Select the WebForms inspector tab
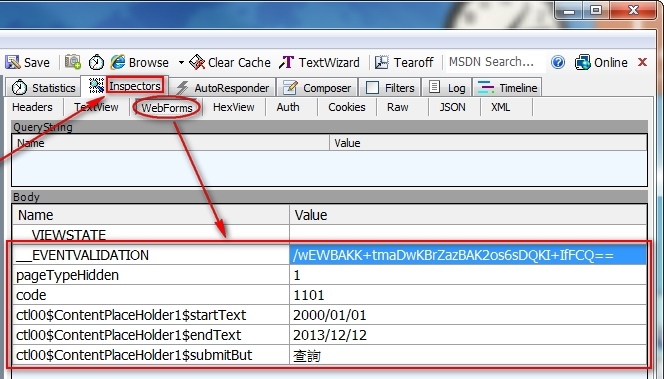This screenshot has width=664, height=379. point(167,108)
